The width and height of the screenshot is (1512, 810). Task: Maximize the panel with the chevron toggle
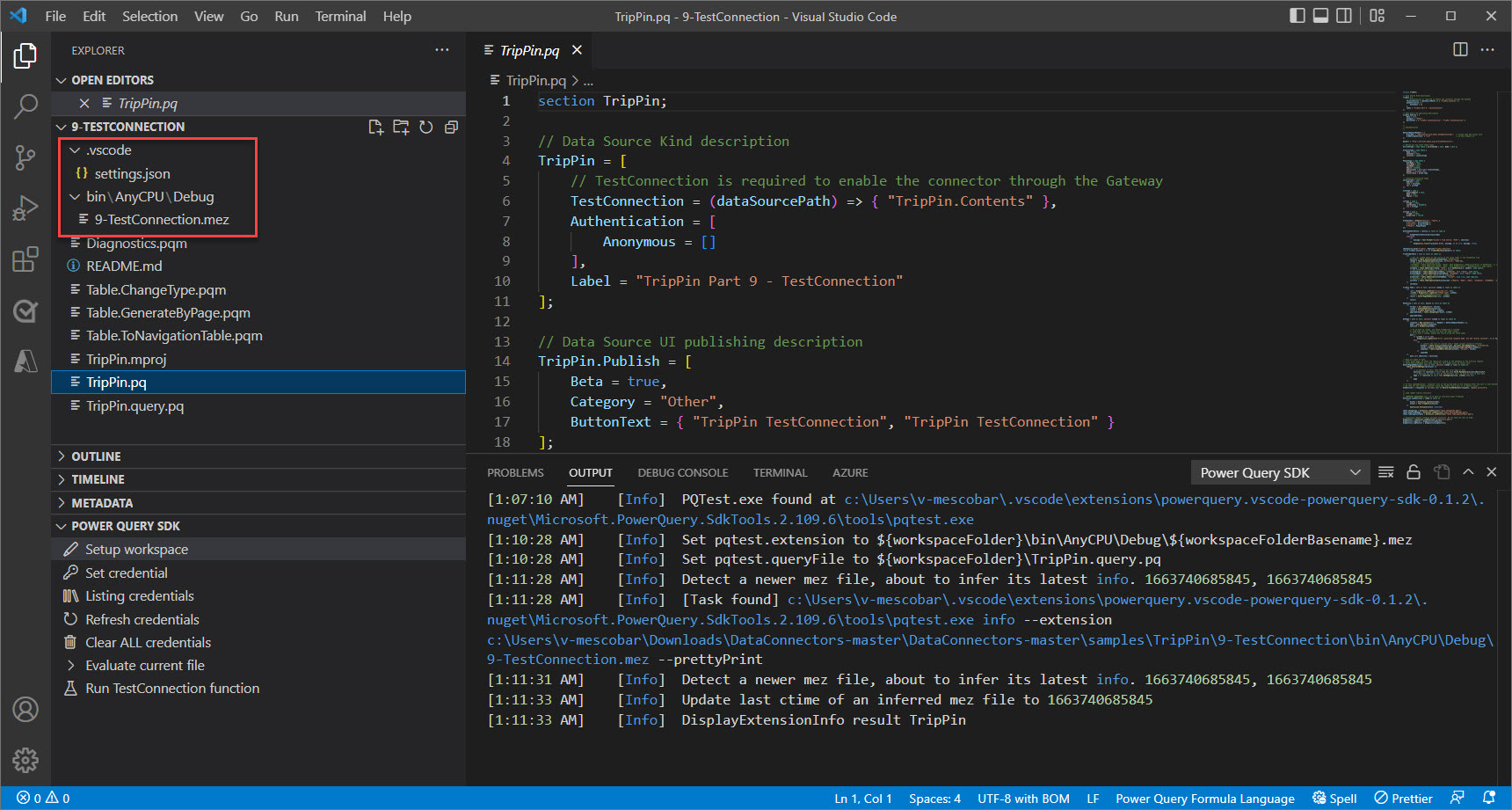pyautogui.click(x=1468, y=472)
